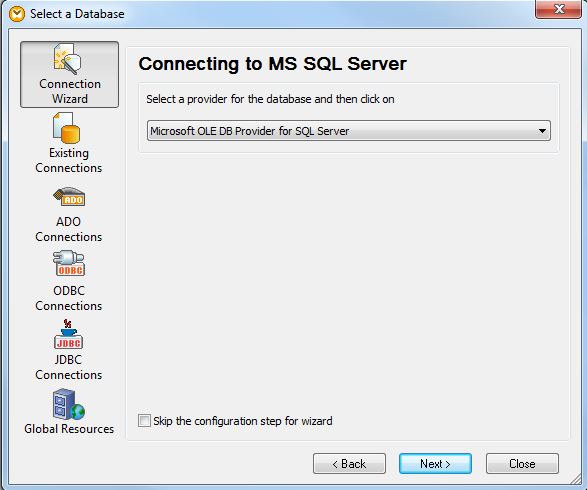Select the ODBC plug icon

69,263
